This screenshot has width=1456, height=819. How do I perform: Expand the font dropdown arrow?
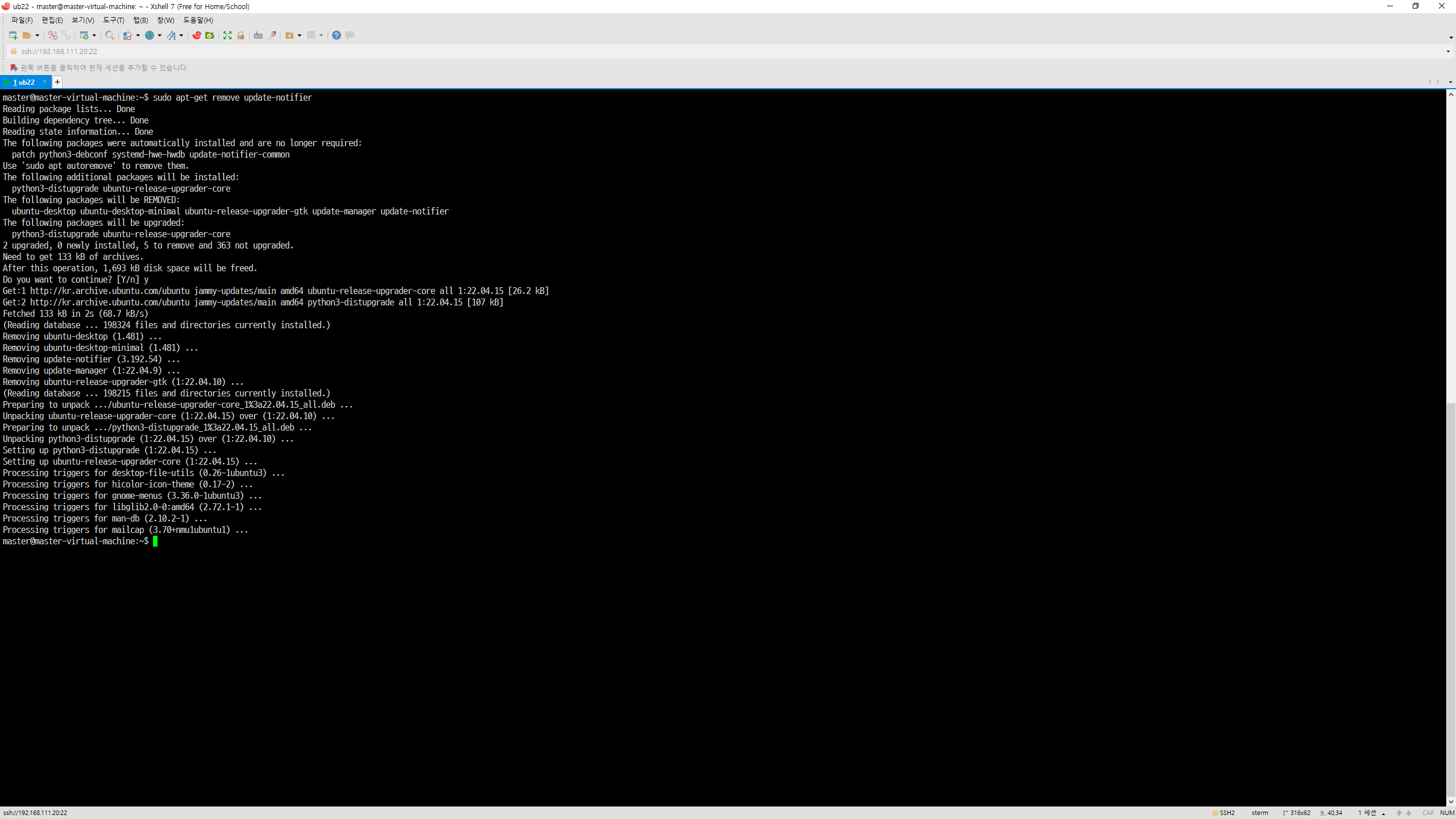click(x=181, y=35)
